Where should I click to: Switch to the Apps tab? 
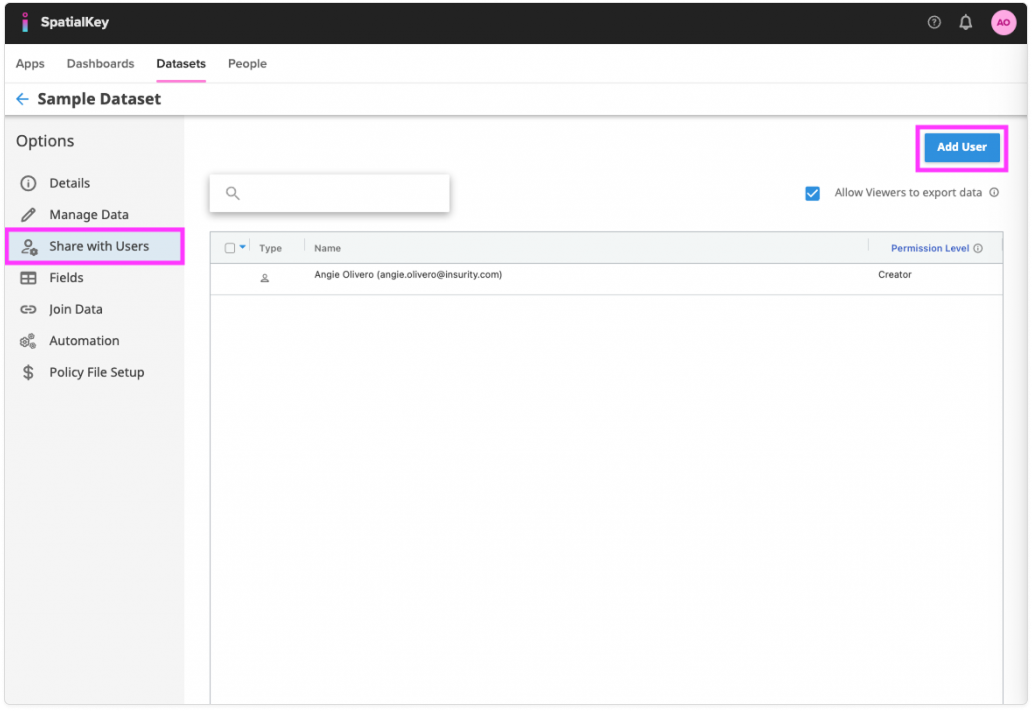(30, 64)
